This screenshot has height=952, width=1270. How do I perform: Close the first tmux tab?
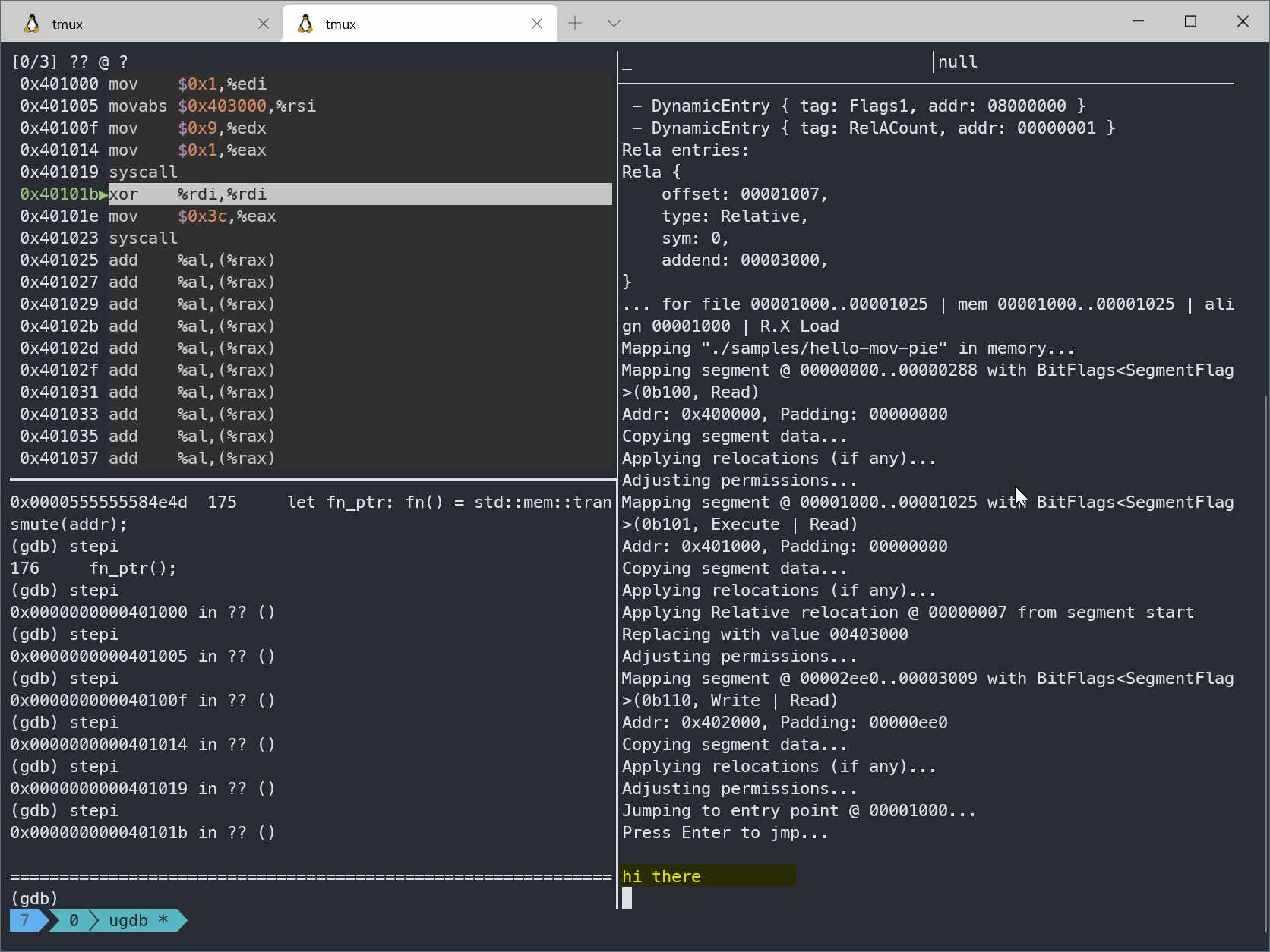point(264,24)
